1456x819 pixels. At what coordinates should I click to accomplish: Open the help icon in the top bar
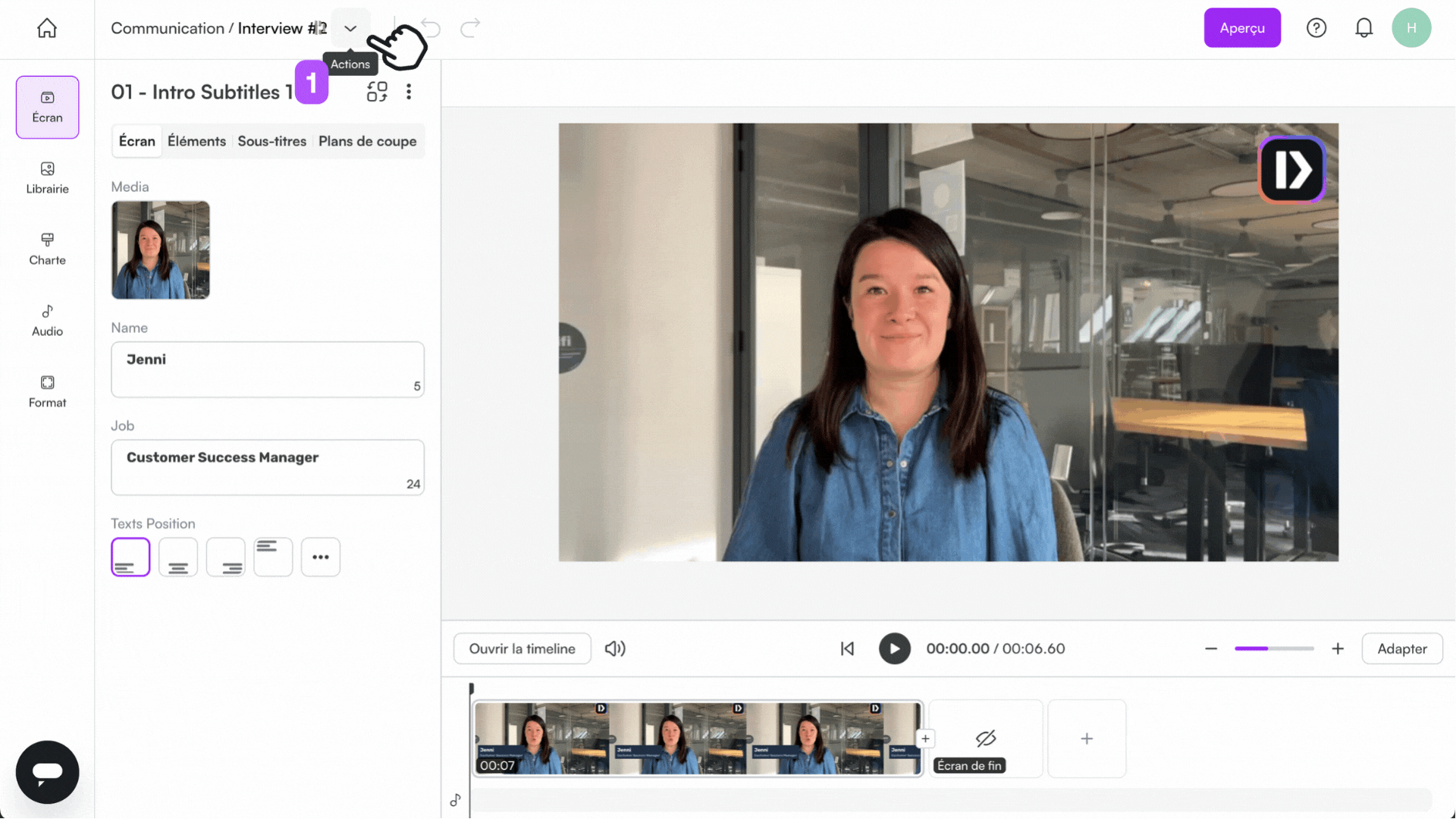click(x=1316, y=27)
